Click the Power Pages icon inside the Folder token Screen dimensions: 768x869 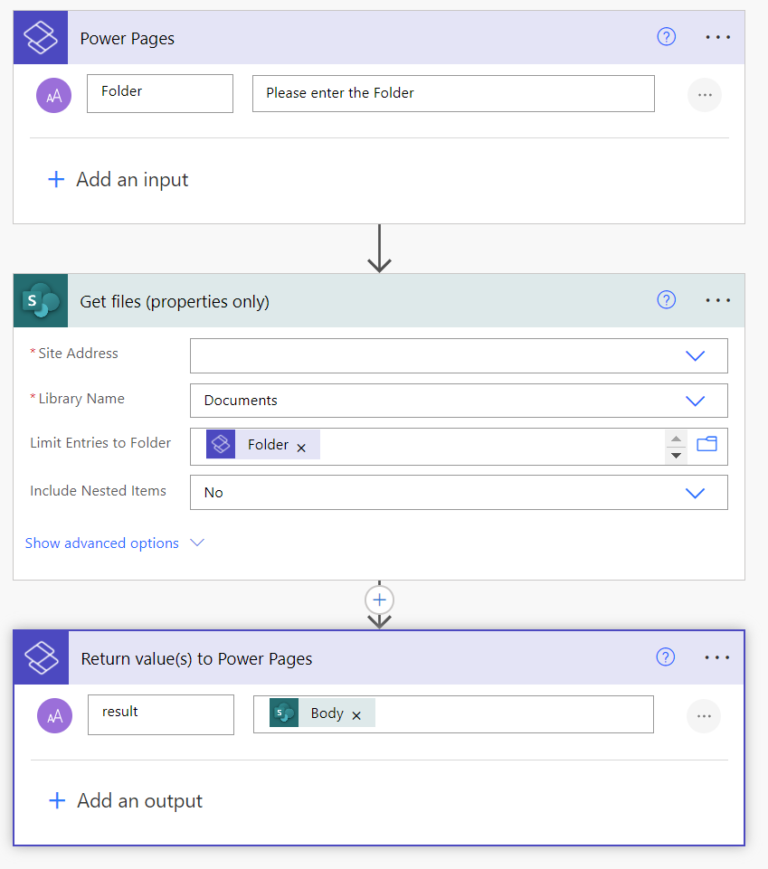[x=223, y=444]
